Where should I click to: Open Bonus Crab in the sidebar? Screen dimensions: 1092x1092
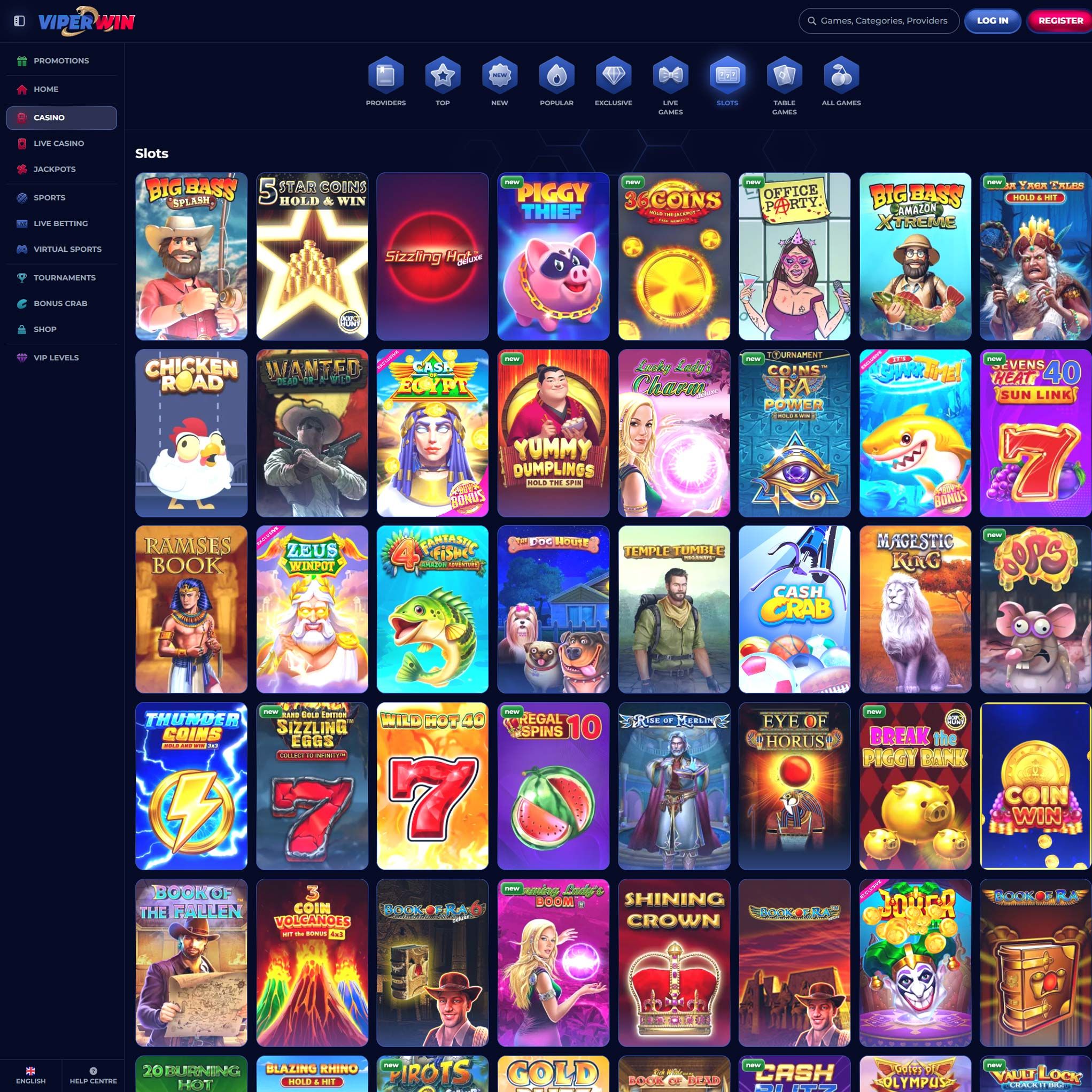(x=61, y=304)
